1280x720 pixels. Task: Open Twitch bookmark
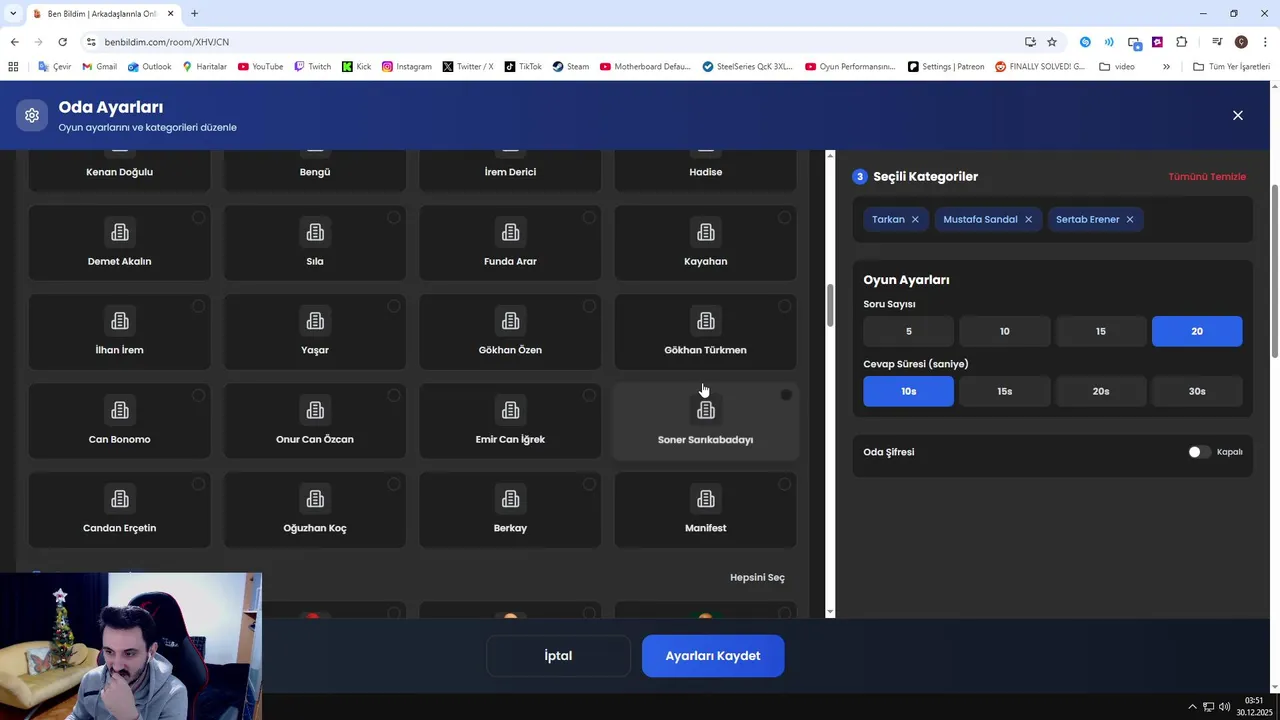(312, 67)
